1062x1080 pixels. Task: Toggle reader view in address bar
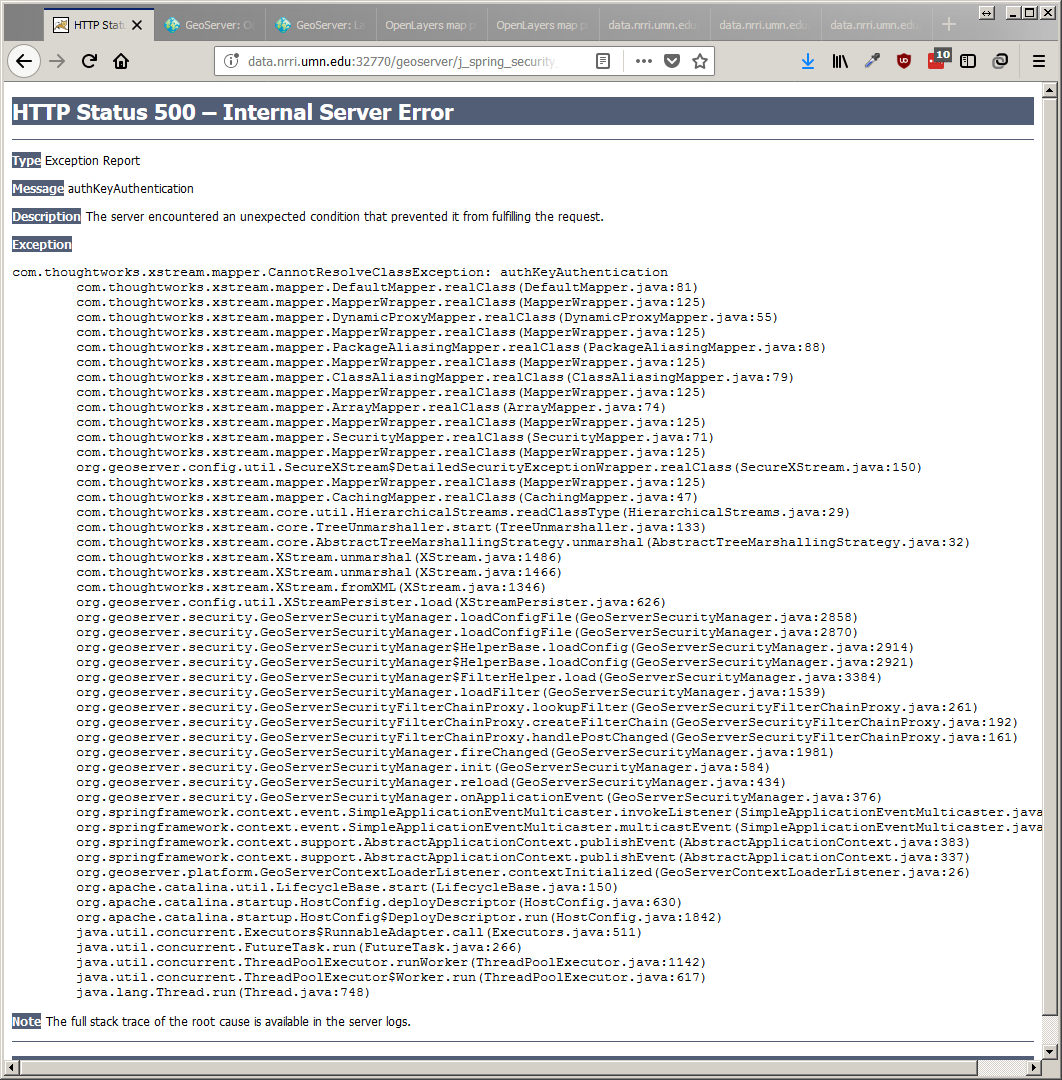(603, 61)
